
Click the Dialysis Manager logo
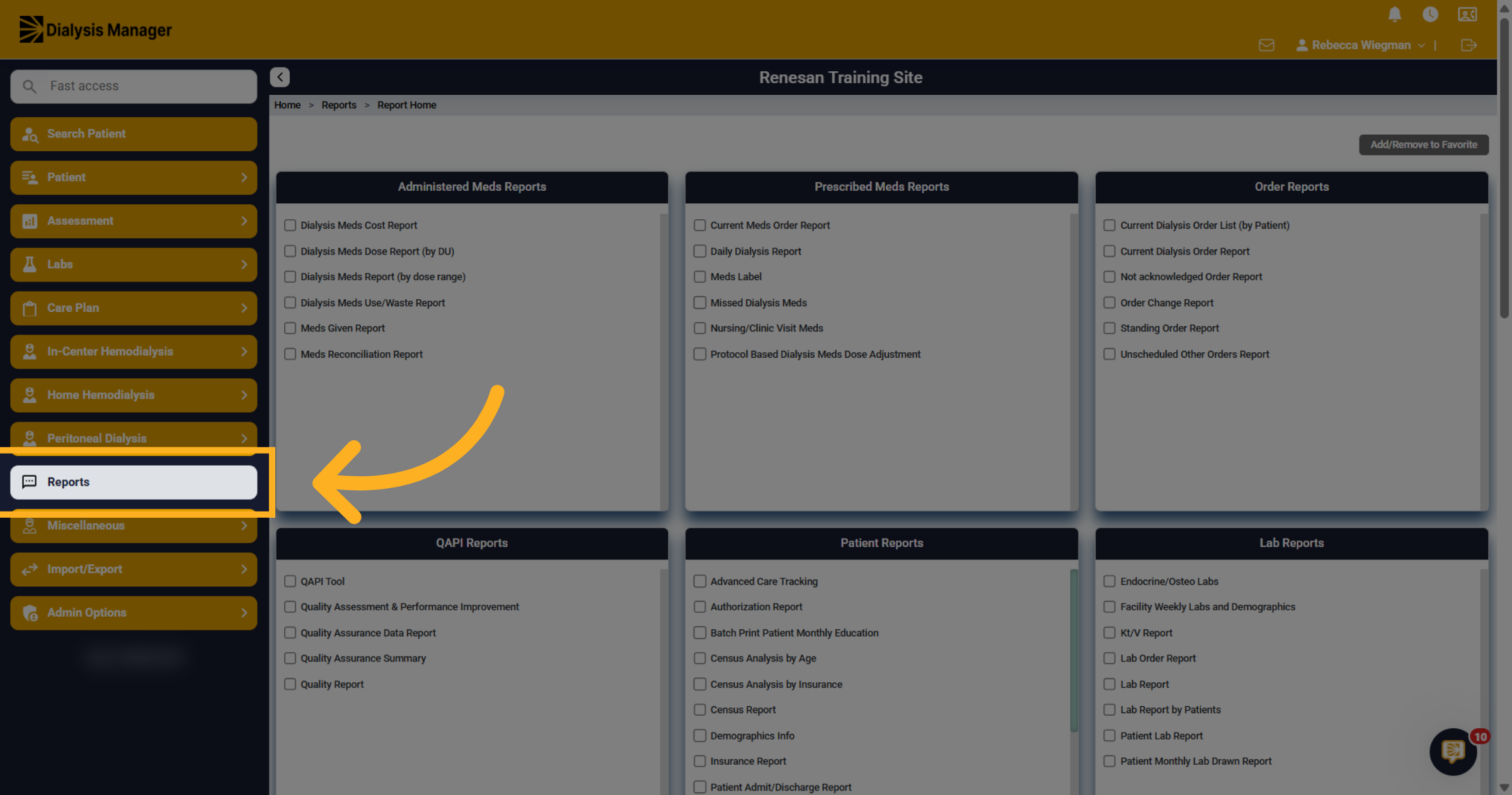coord(95,30)
